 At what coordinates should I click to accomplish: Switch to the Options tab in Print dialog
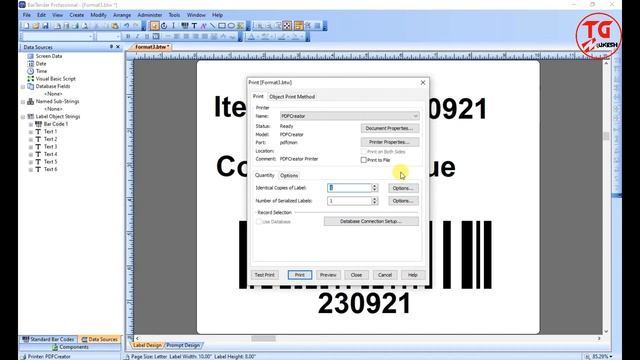pos(289,176)
